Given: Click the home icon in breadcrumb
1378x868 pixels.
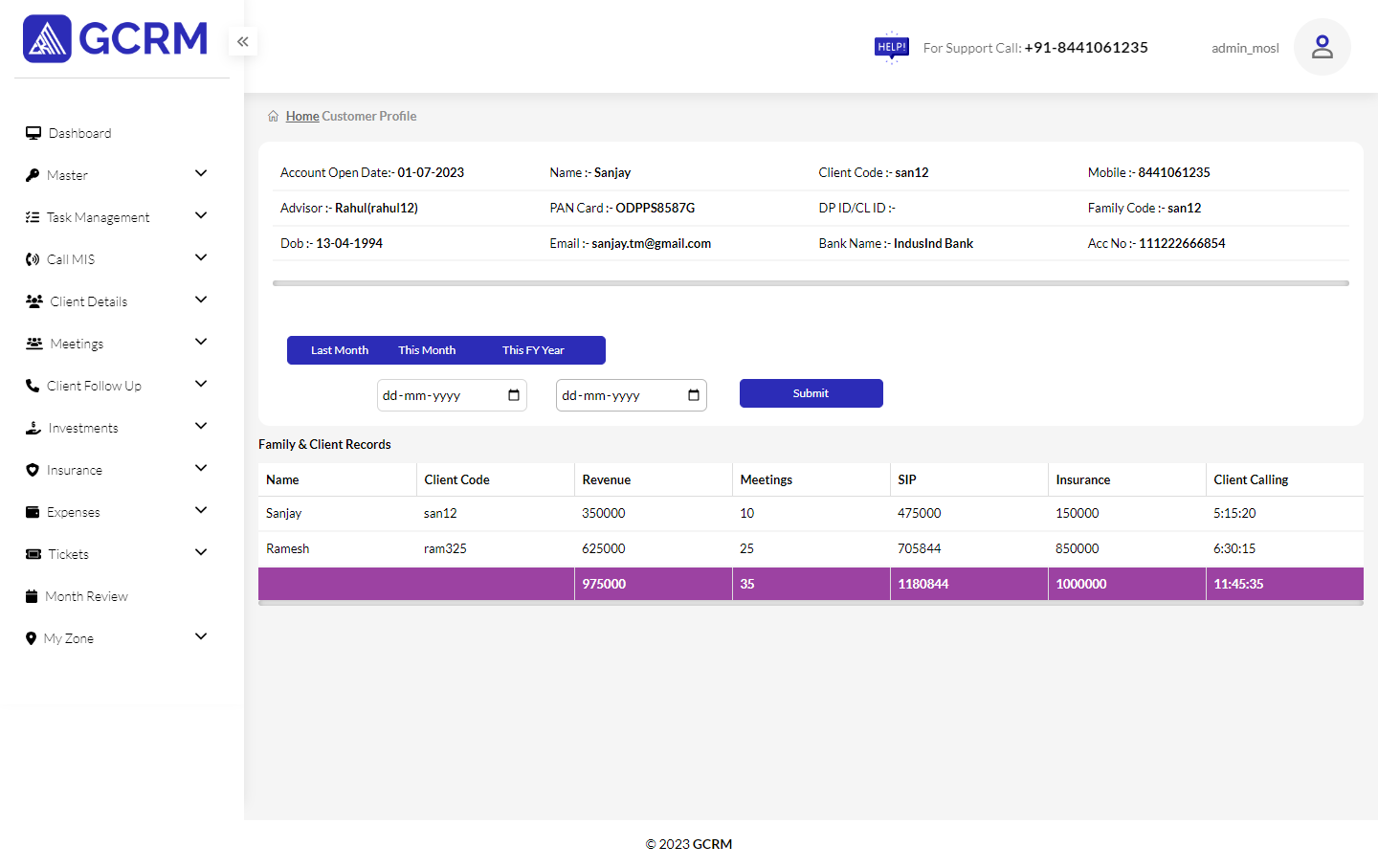Looking at the screenshot, I should click(274, 116).
